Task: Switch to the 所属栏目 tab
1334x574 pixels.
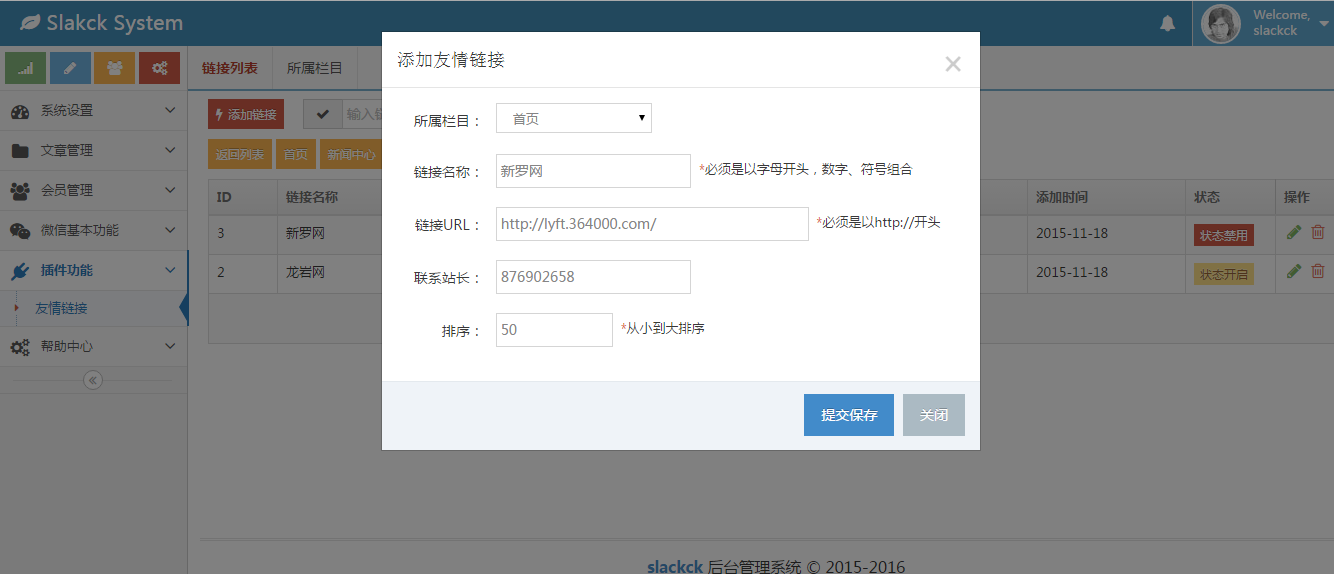Action: tap(314, 68)
